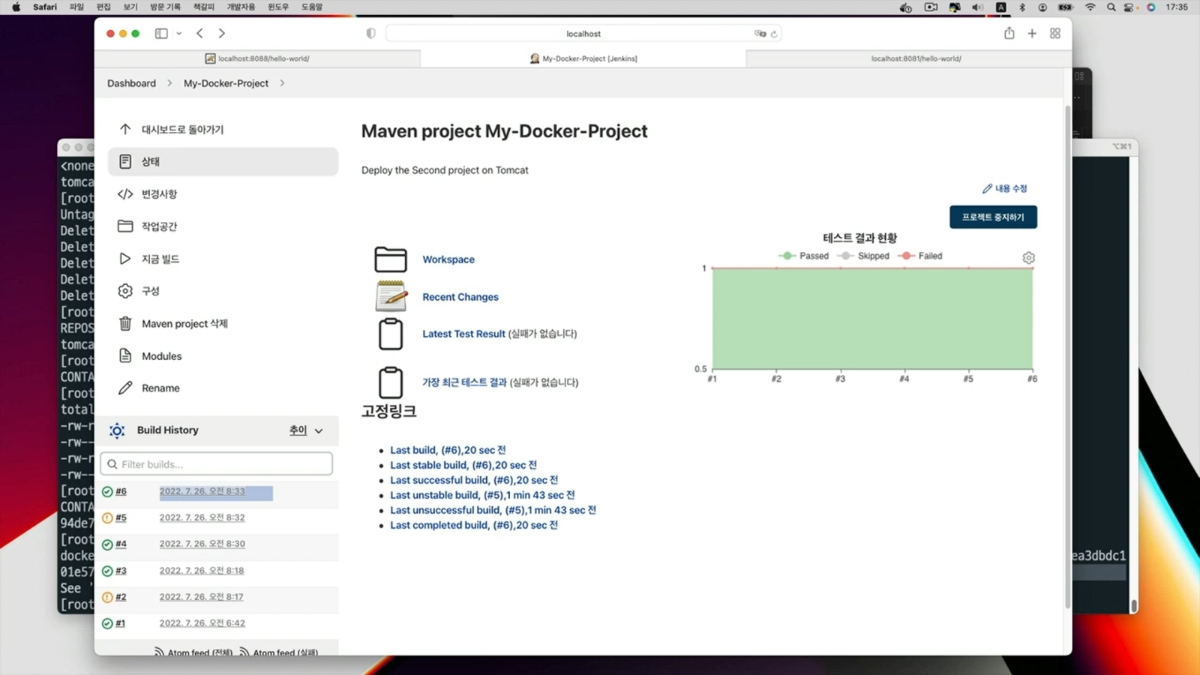Open build date 2022. 7. 26. 오전 6:42

[202, 623]
